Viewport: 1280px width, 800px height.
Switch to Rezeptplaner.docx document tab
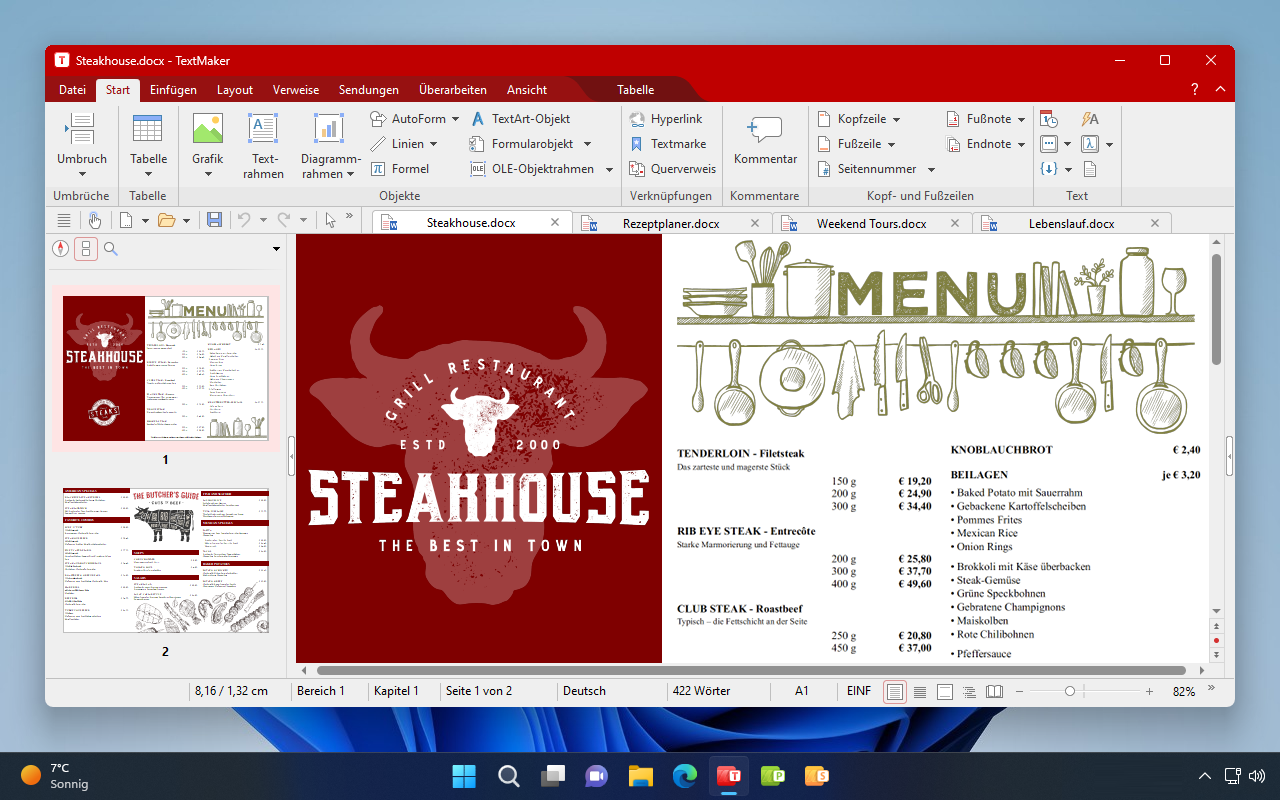pyautogui.click(x=671, y=223)
